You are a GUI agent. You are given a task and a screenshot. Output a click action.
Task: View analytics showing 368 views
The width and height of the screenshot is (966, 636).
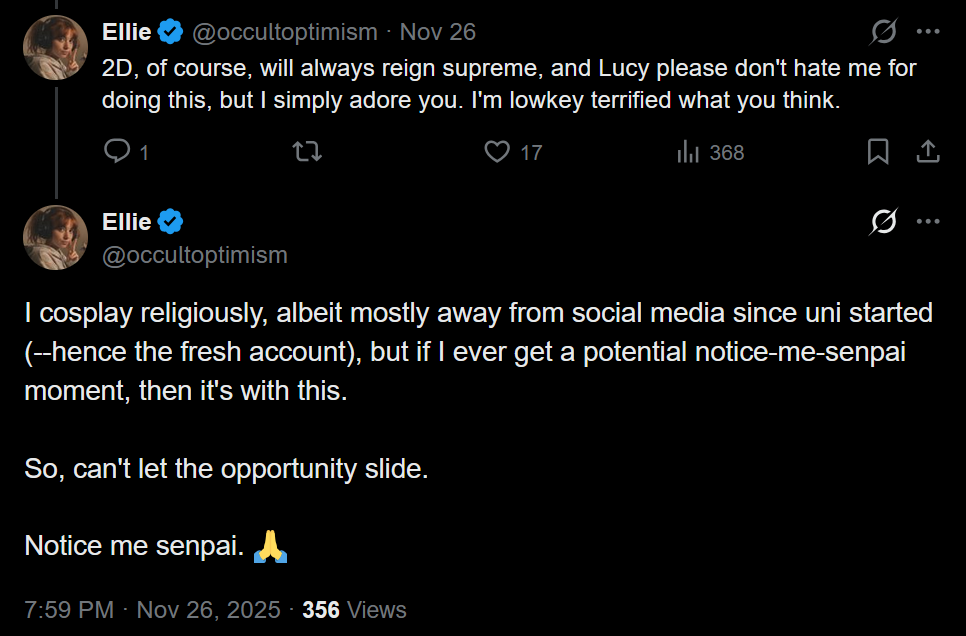710,152
